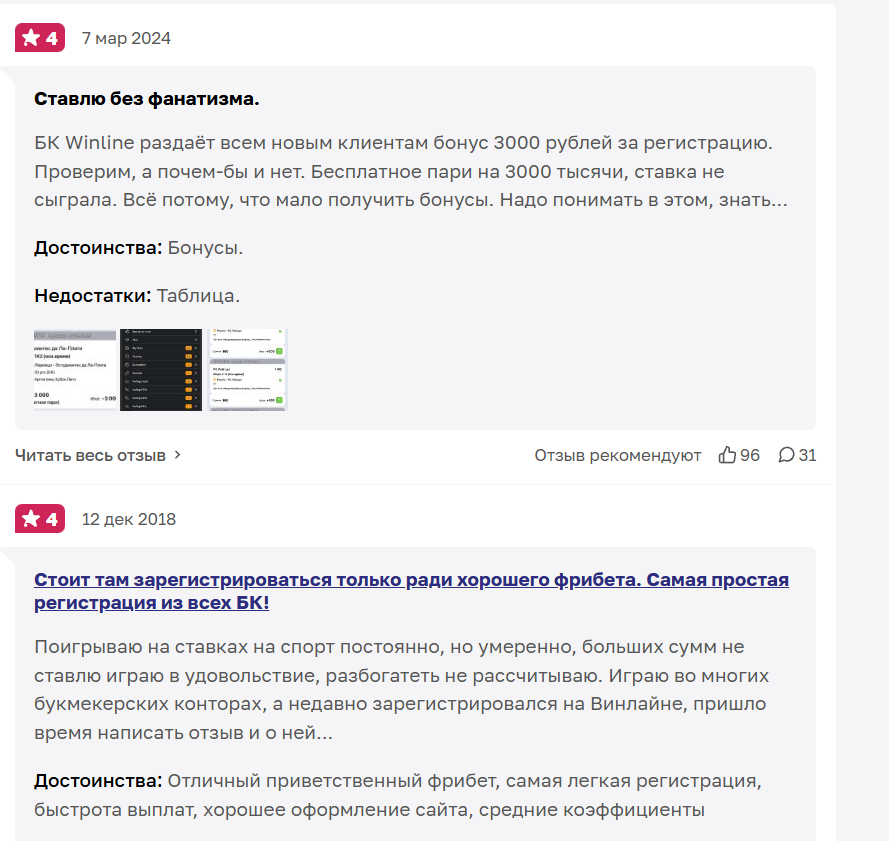Click the date 7 мар 2024
This screenshot has width=889, height=841.
pos(125,38)
